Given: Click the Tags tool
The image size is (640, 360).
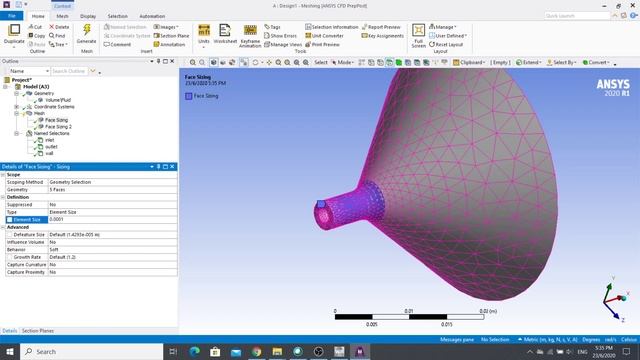Looking at the screenshot, I should point(272,27).
